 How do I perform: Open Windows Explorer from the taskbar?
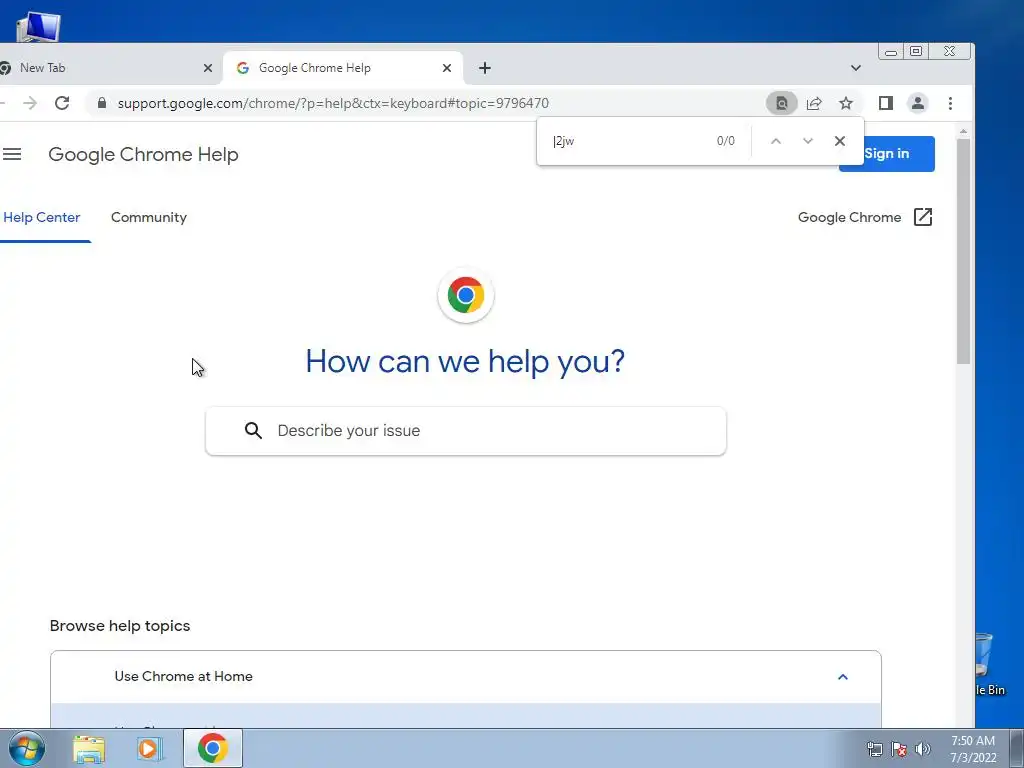pos(89,748)
